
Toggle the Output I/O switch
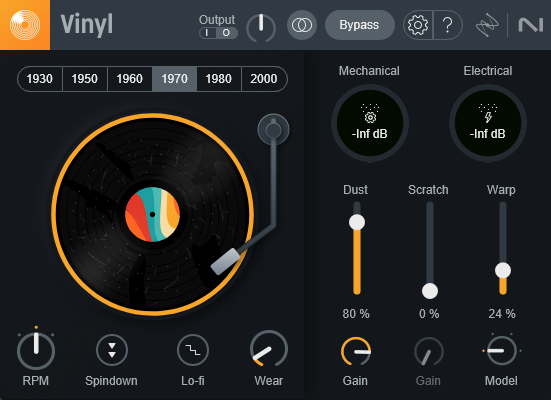(218, 33)
